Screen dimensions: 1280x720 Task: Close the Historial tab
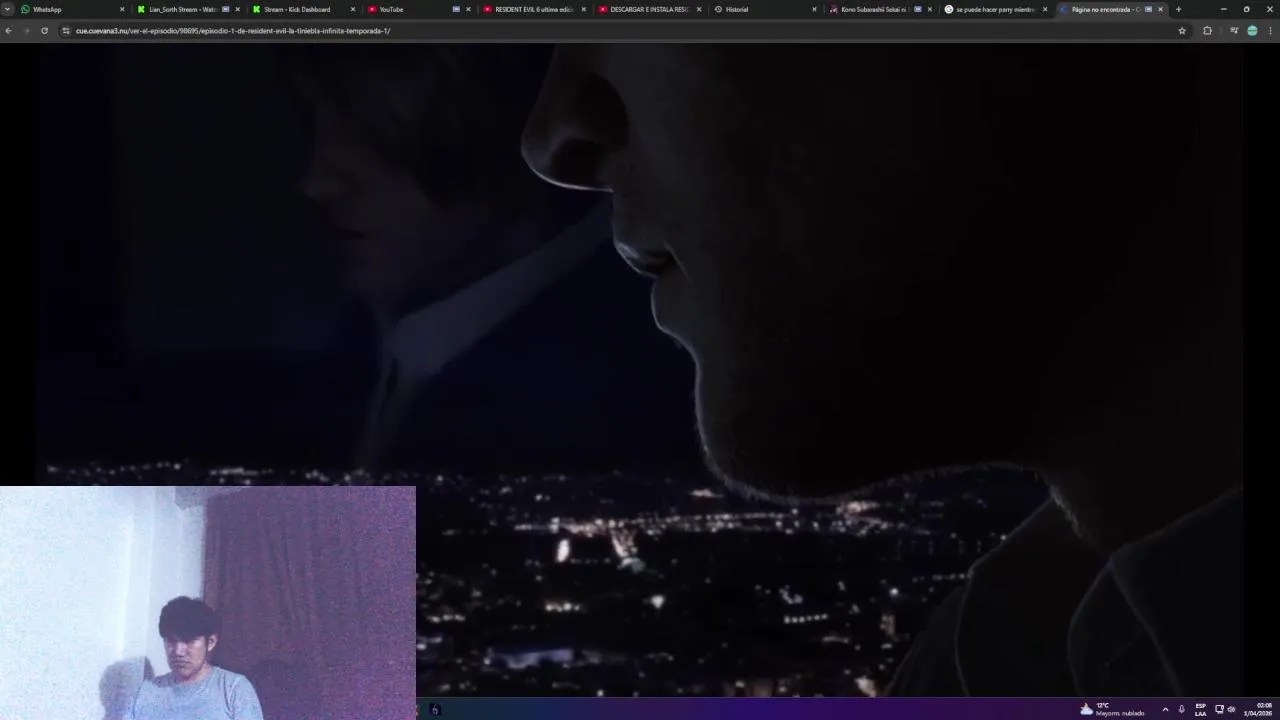click(814, 9)
